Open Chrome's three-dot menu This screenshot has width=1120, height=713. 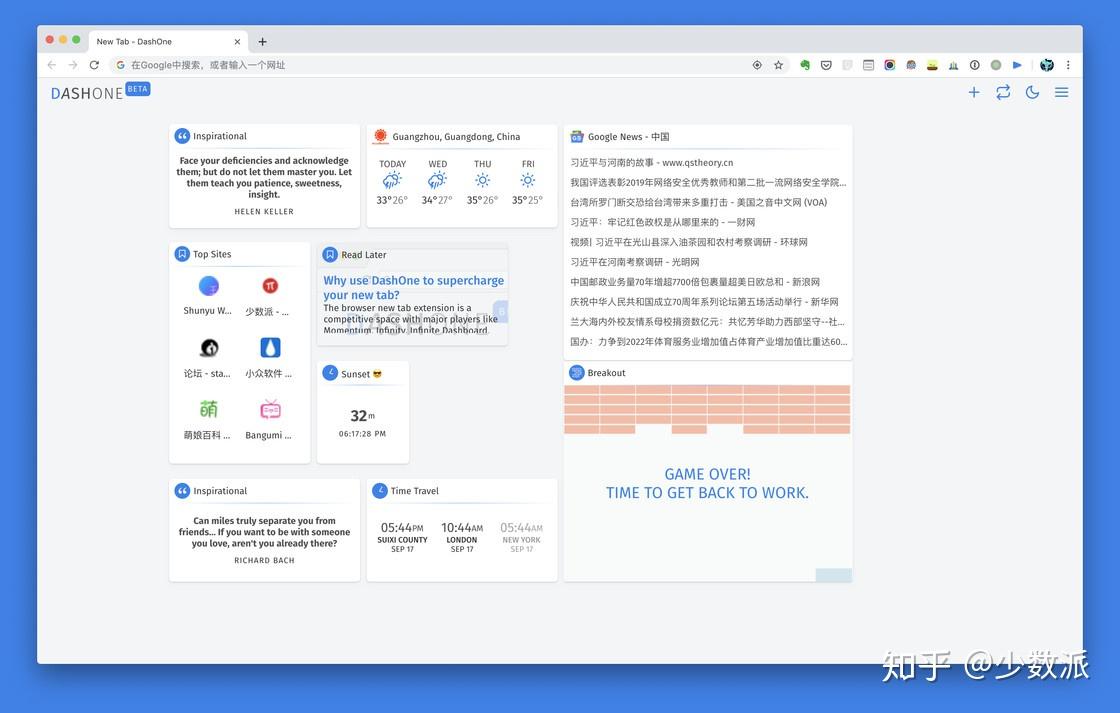[x=1068, y=65]
